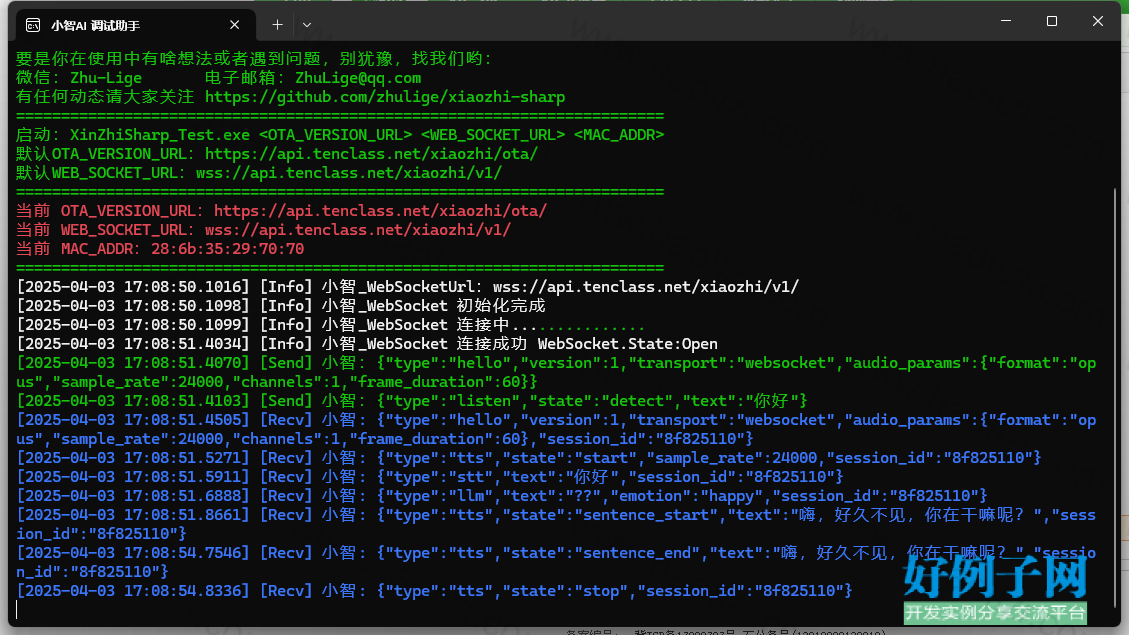Screen dimensions: 1129x635
Task: Click the [Recv] tts start line
Action: 529,457
